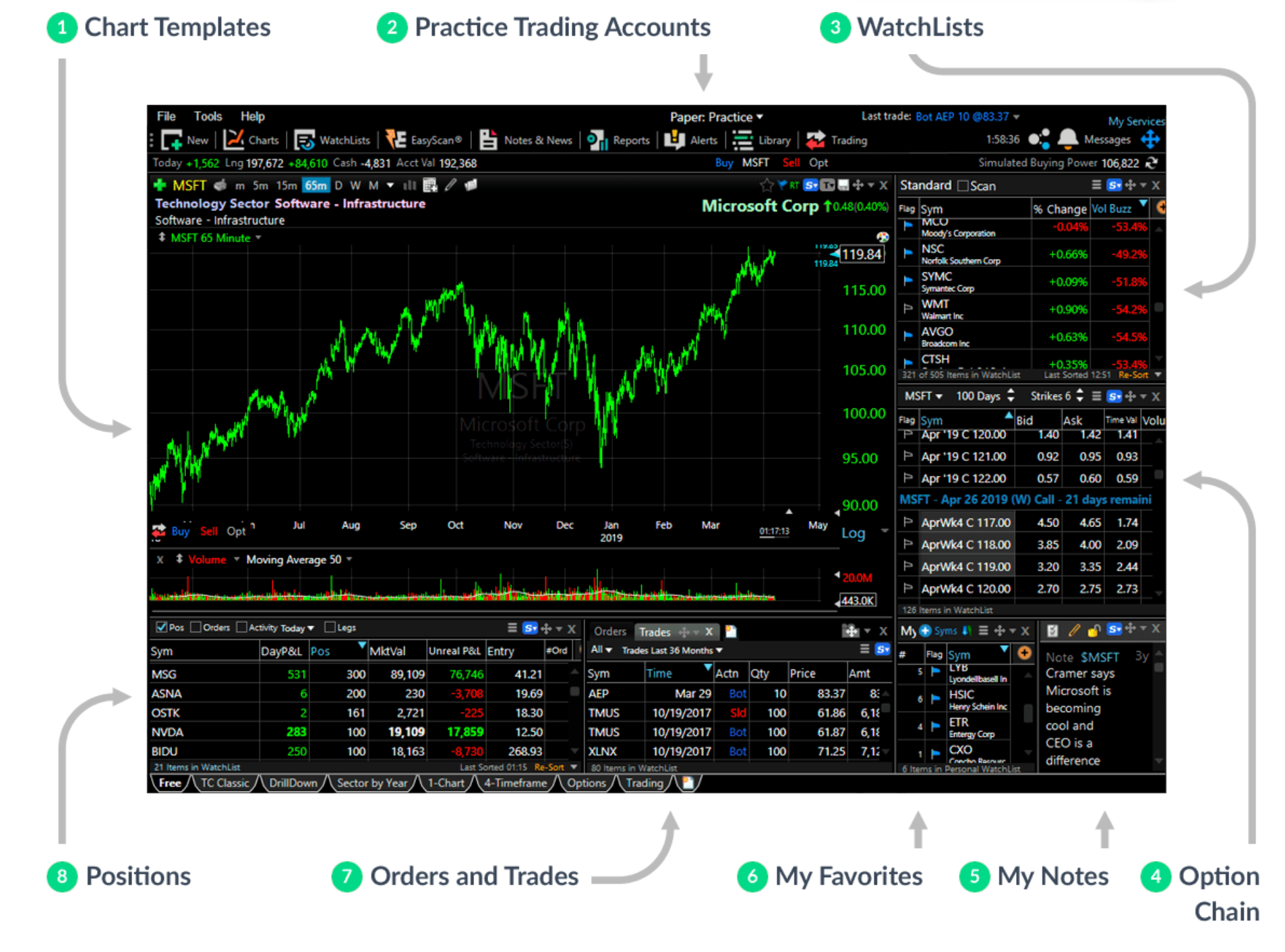The height and width of the screenshot is (952, 1285).
Task: Launch EasyScan from the toolbar
Action: [395, 140]
